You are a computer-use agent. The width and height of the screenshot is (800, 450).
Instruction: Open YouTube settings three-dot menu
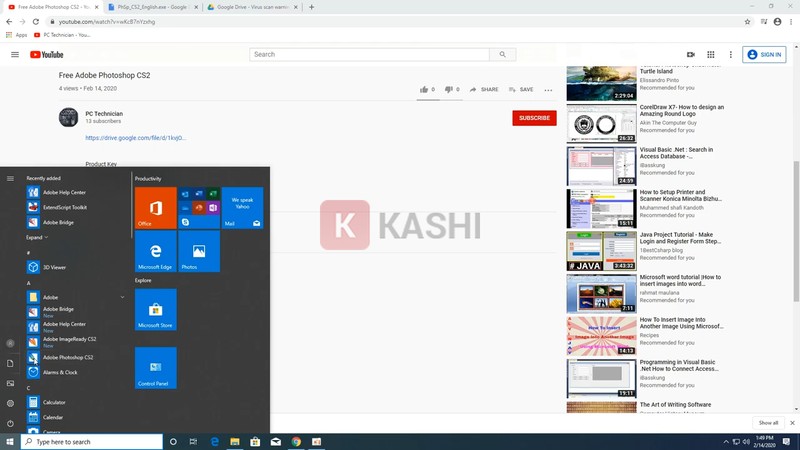729,54
